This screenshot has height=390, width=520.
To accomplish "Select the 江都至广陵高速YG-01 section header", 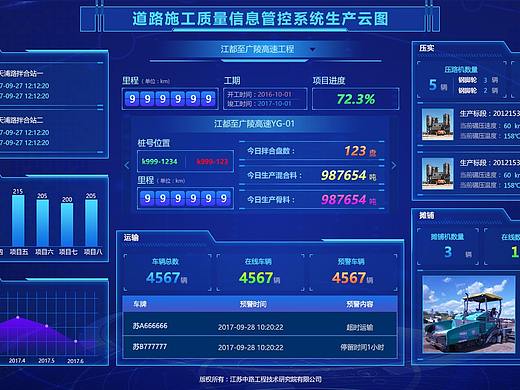I will point(254,124).
